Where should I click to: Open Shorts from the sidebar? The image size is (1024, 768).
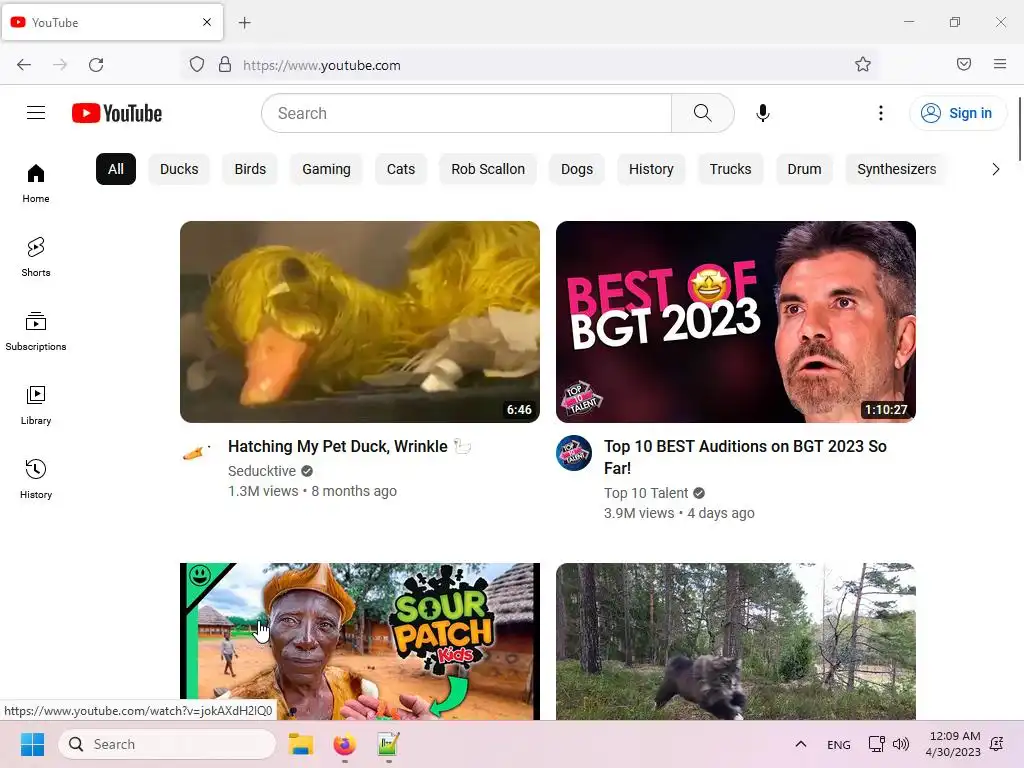[36, 257]
